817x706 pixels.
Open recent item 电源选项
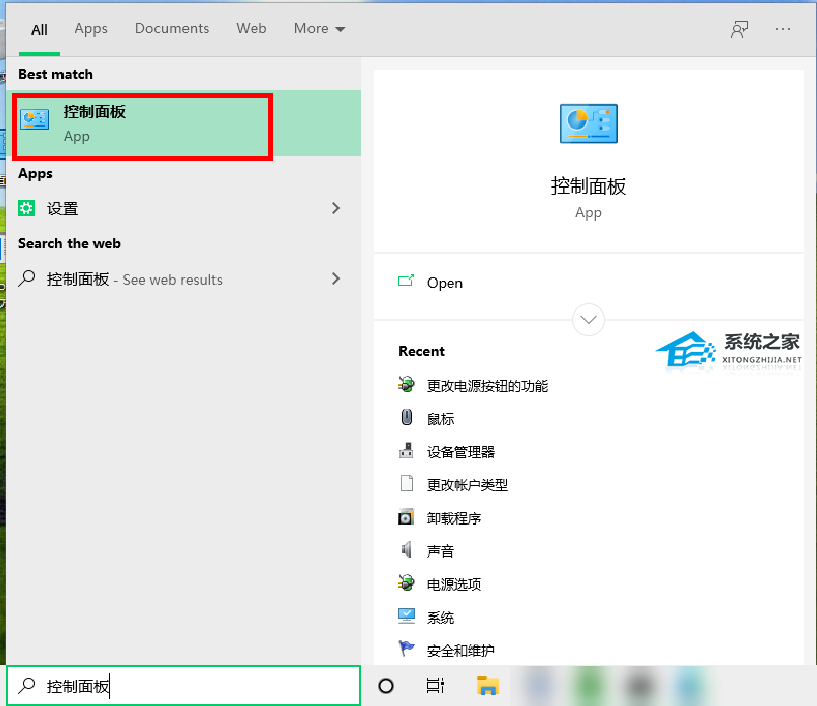(x=454, y=585)
